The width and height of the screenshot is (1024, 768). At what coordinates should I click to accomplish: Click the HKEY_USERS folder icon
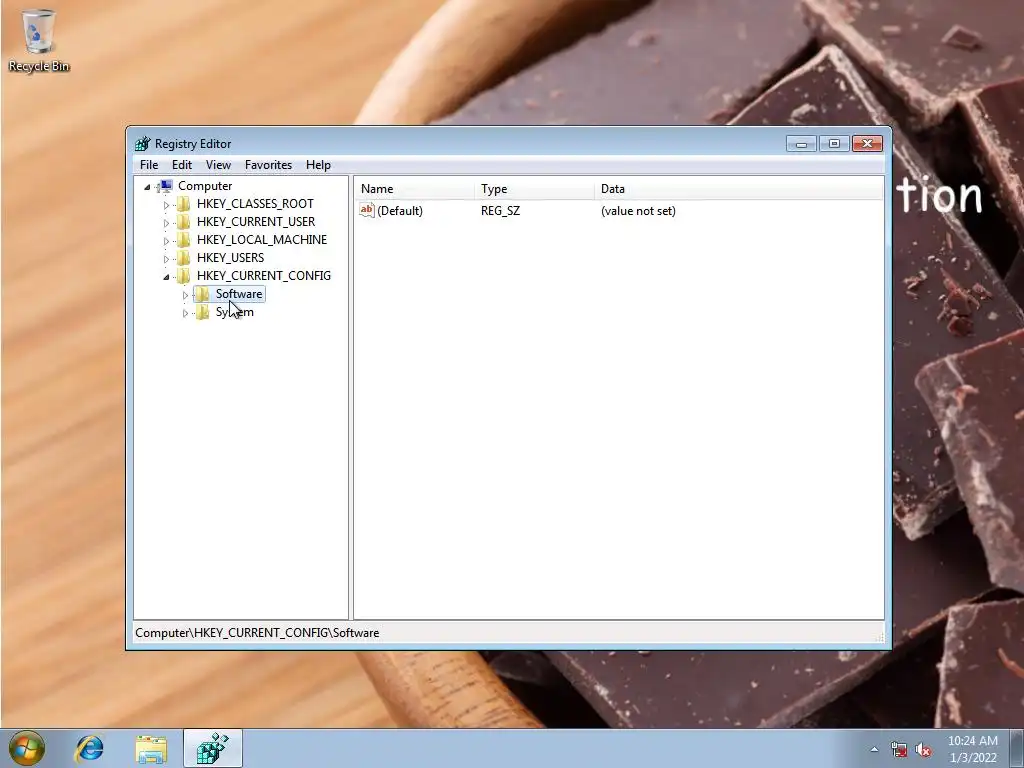(184, 258)
